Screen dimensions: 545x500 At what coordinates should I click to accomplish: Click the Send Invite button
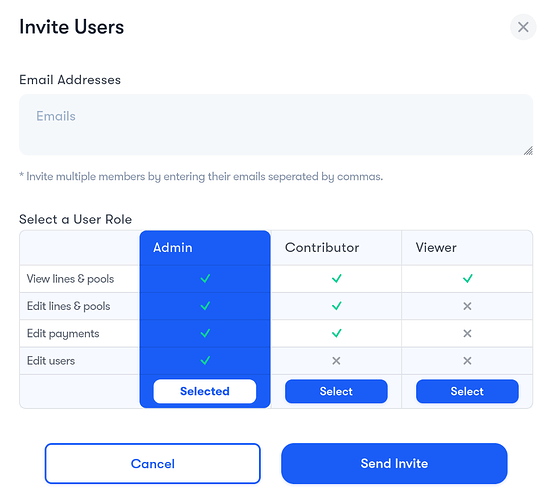pyautogui.click(x=394, y=464)
